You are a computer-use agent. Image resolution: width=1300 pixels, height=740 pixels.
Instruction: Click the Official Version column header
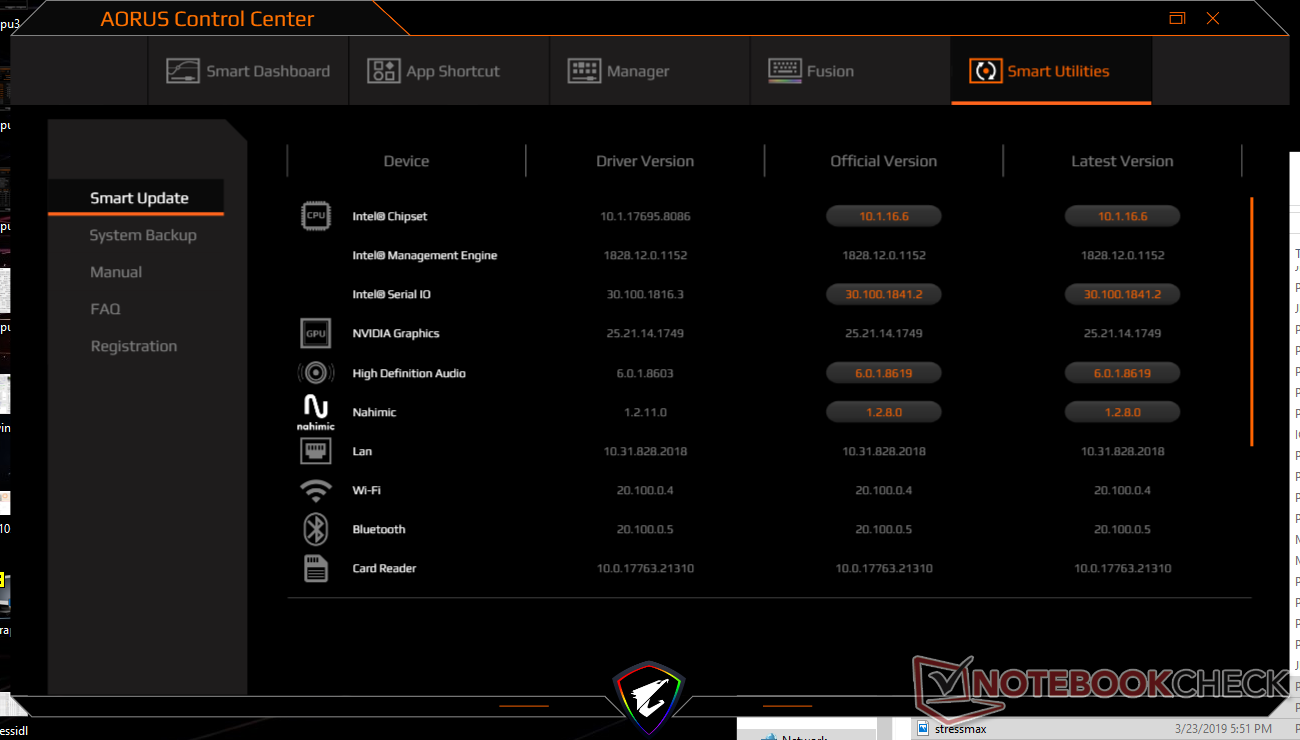(884, 161)
